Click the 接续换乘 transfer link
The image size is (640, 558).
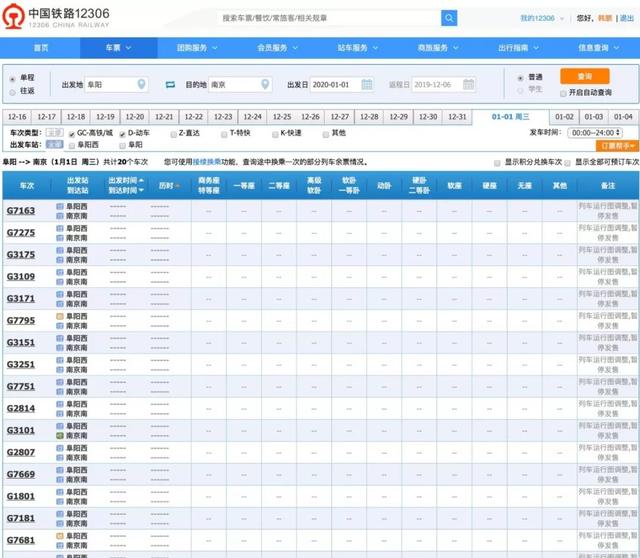207,162
